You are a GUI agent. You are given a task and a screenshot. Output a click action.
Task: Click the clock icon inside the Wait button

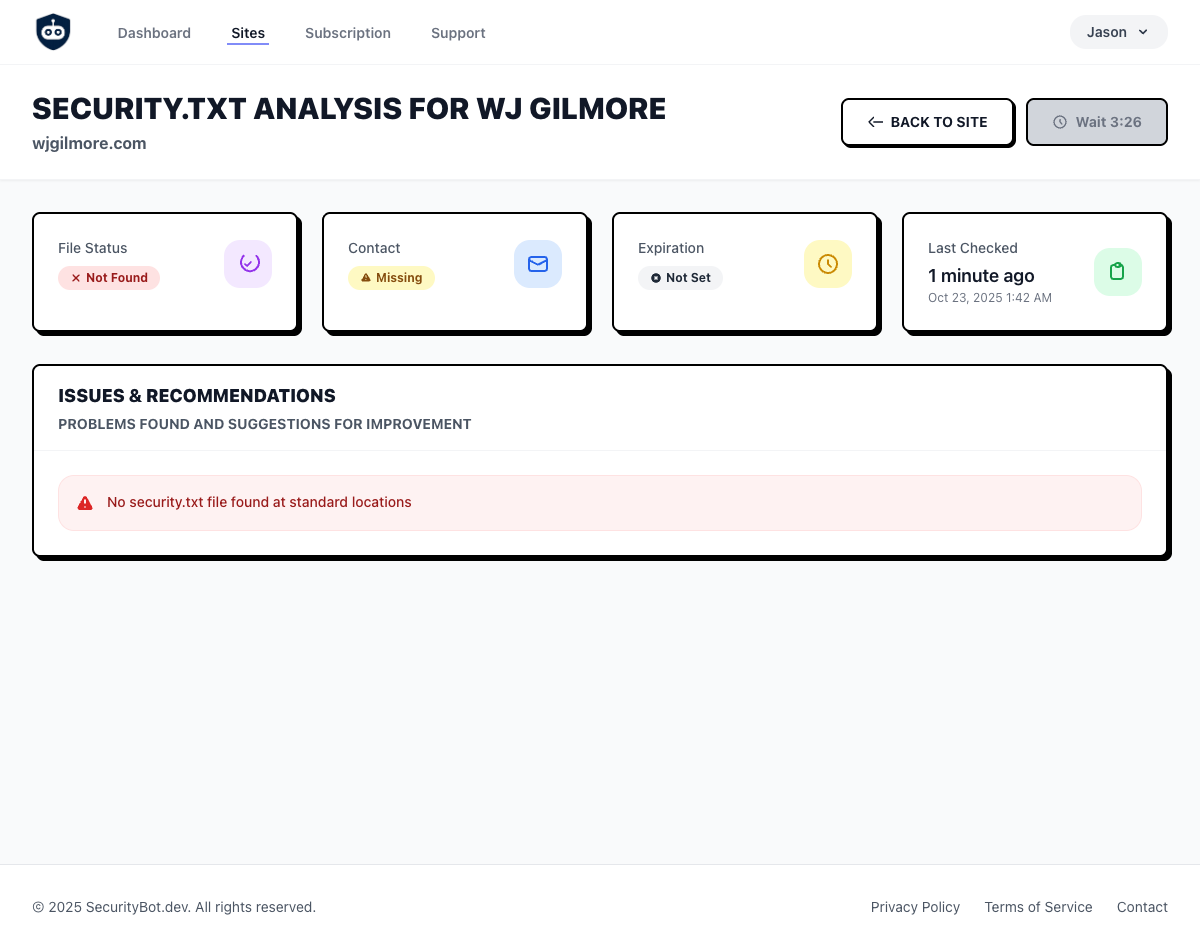(1060, 122)
